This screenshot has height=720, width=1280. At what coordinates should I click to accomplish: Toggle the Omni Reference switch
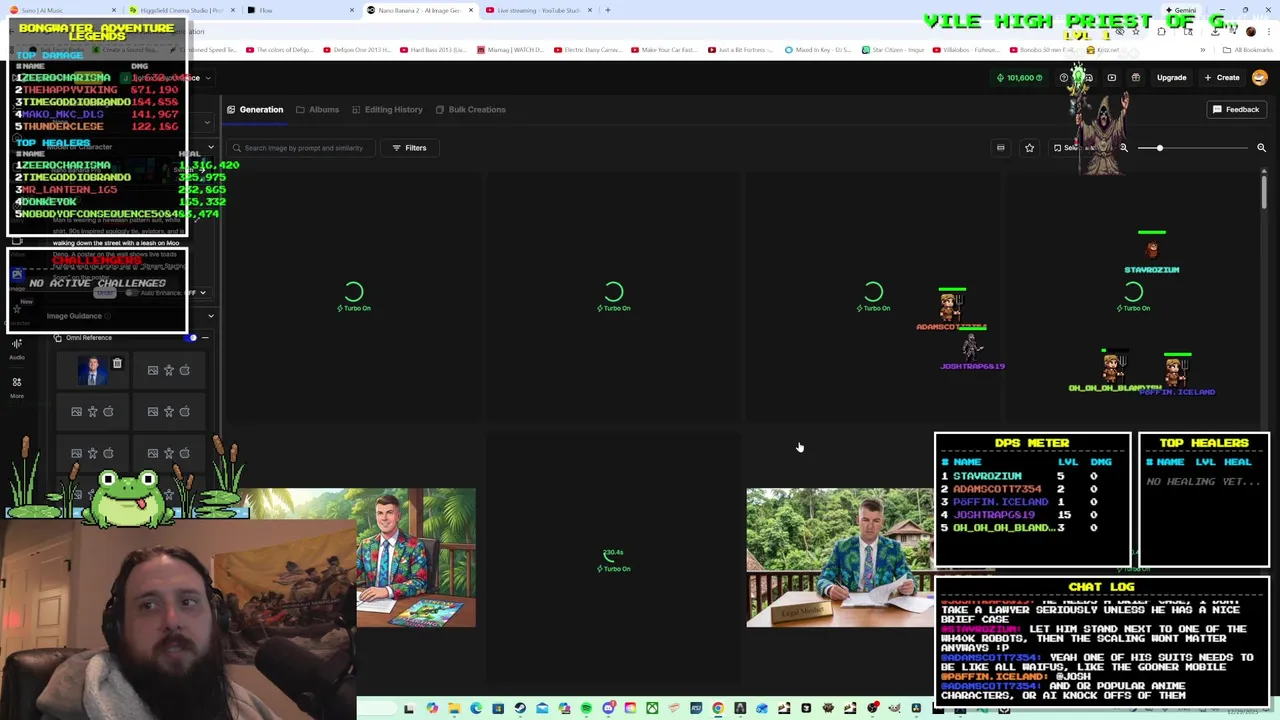coord(190,338)
